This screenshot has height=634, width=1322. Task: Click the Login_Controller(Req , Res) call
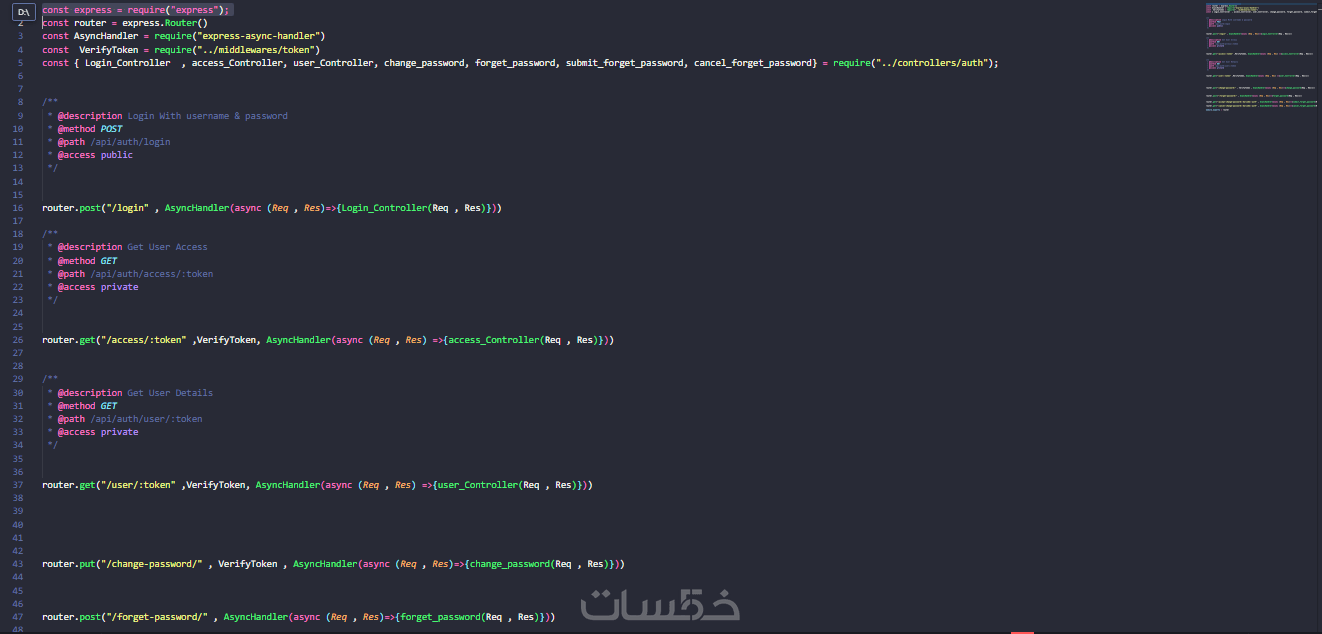pos(413,208)
